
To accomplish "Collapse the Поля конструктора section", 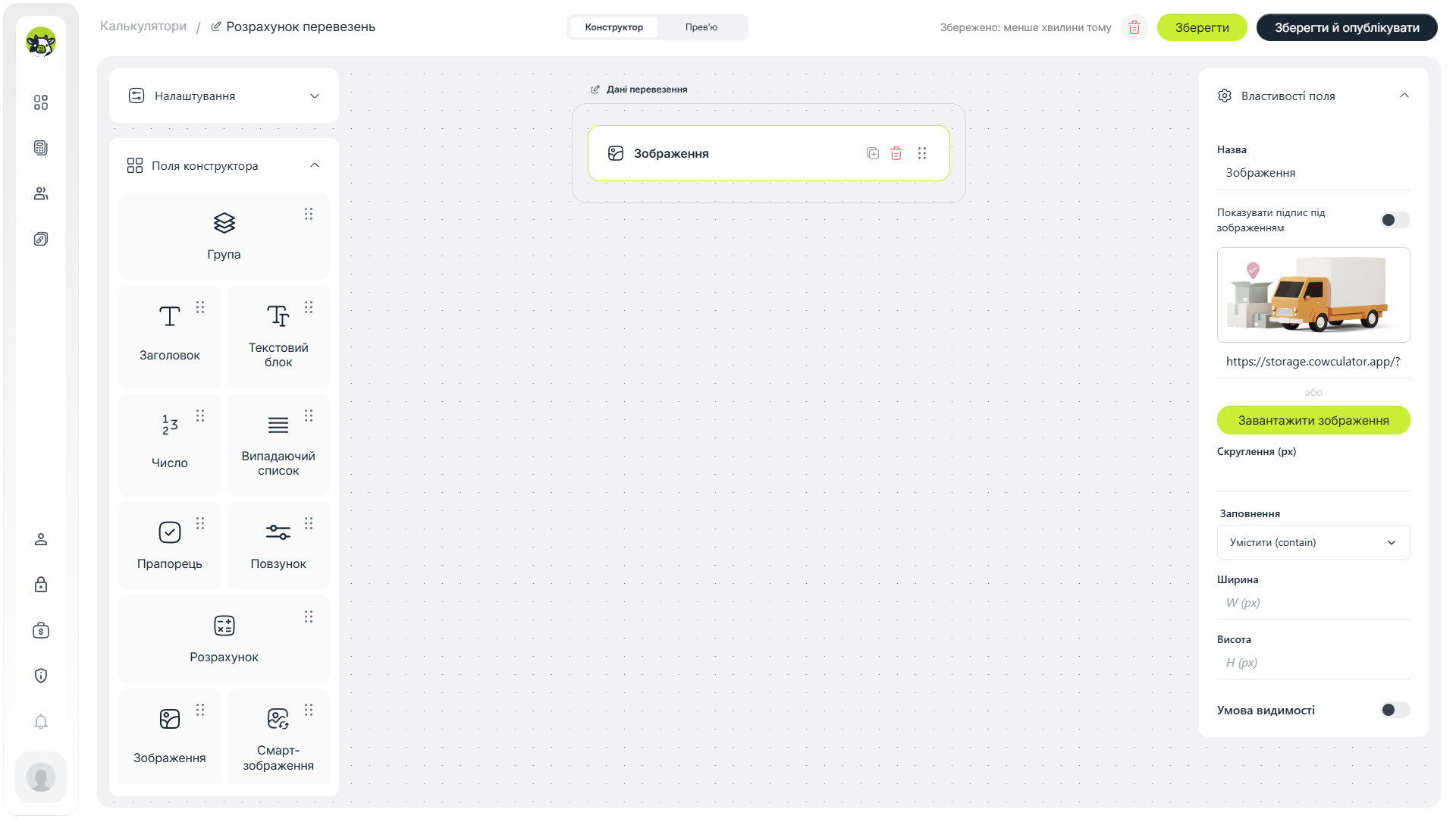I will point(315,165).
